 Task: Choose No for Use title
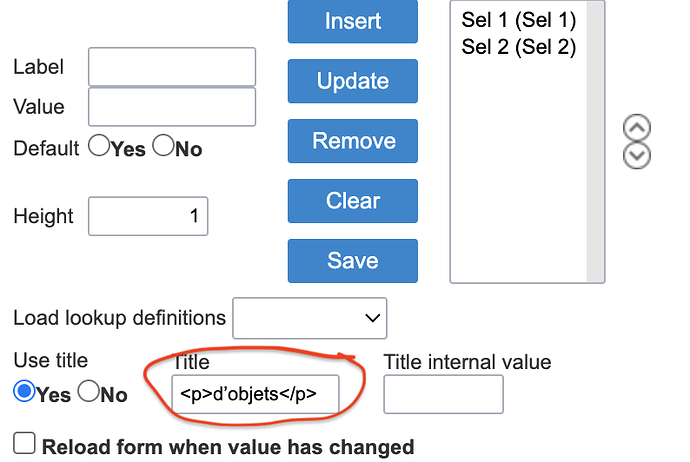88,391
